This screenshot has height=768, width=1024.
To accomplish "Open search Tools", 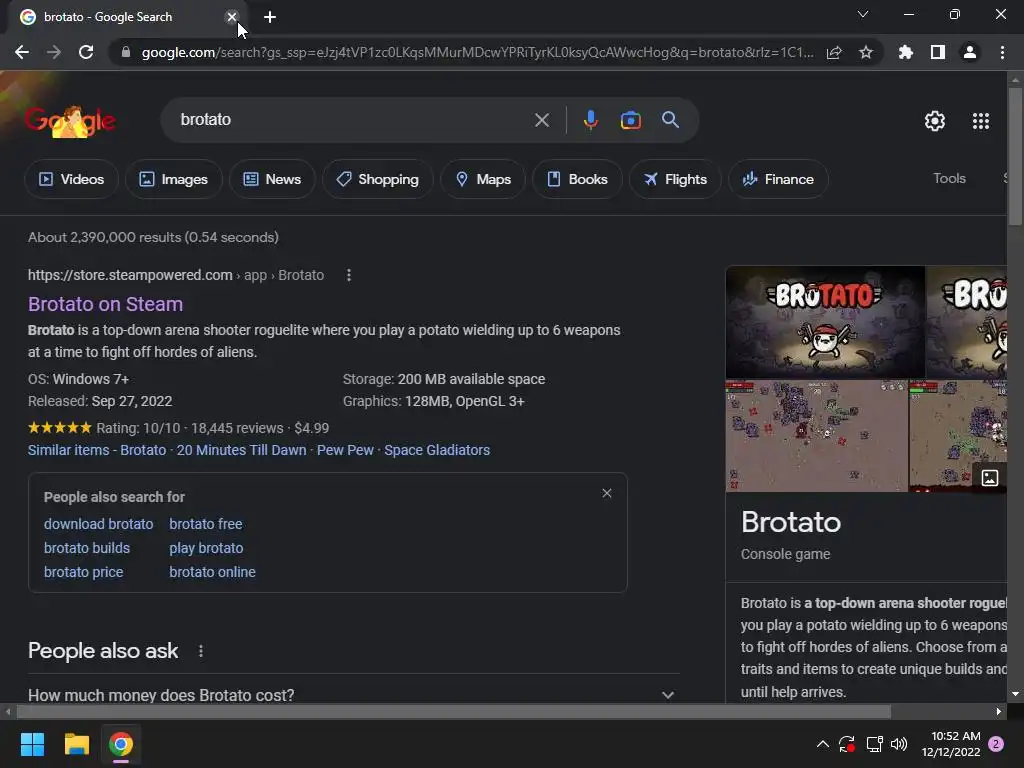I will click(949, 178).
